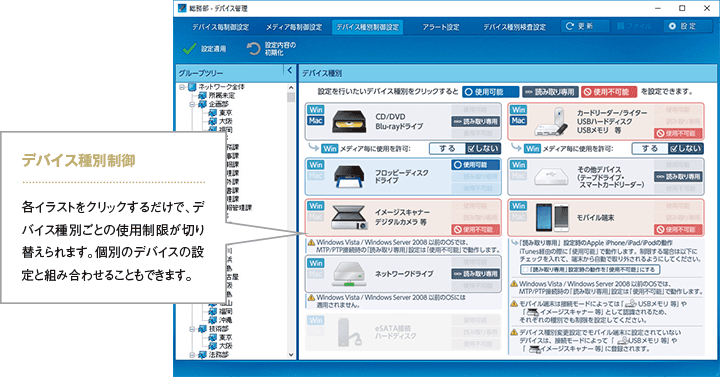The image size is (720, 377).
Task: Select the 法務部 group in the tree
Action: (x=219, y=354)
